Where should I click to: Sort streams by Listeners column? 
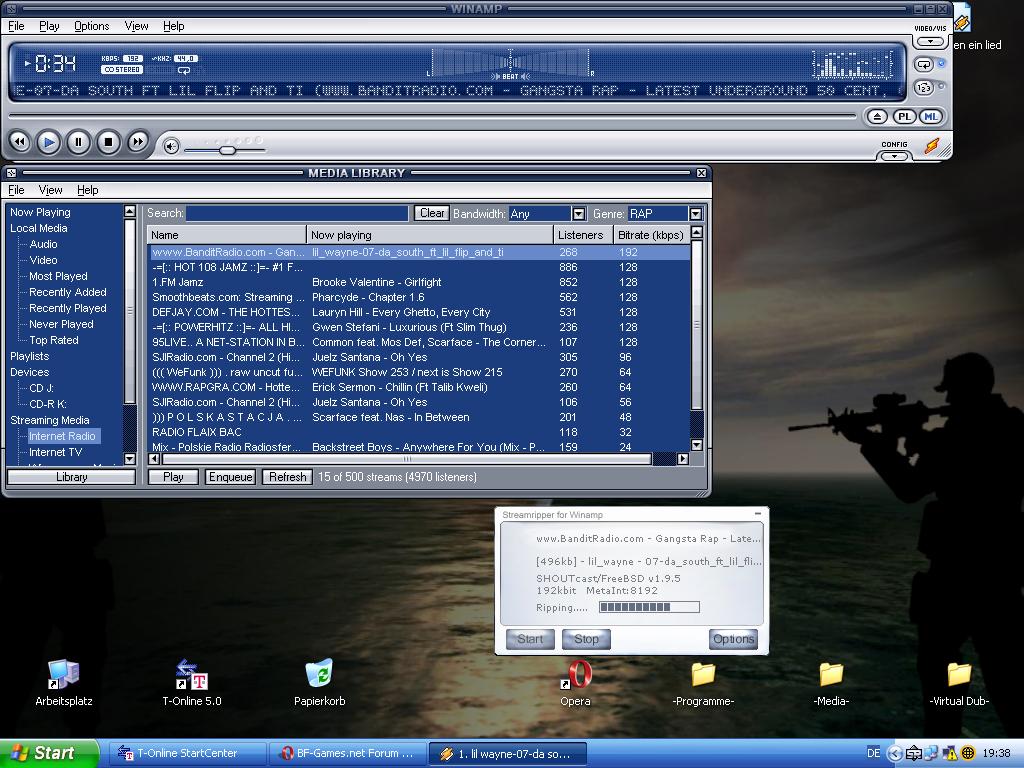(x=583, y=234)
